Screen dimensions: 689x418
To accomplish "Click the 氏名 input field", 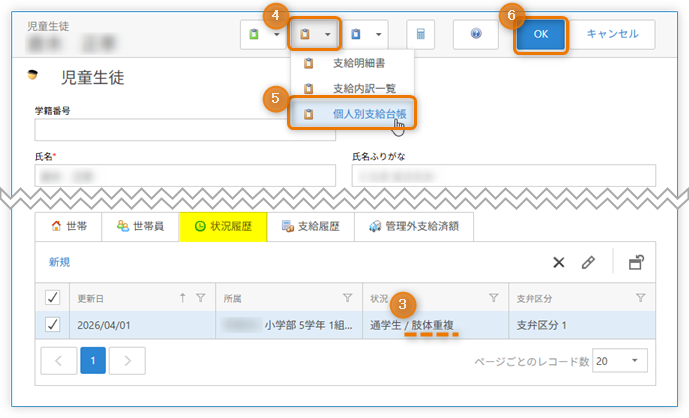I will coord(185,176).
